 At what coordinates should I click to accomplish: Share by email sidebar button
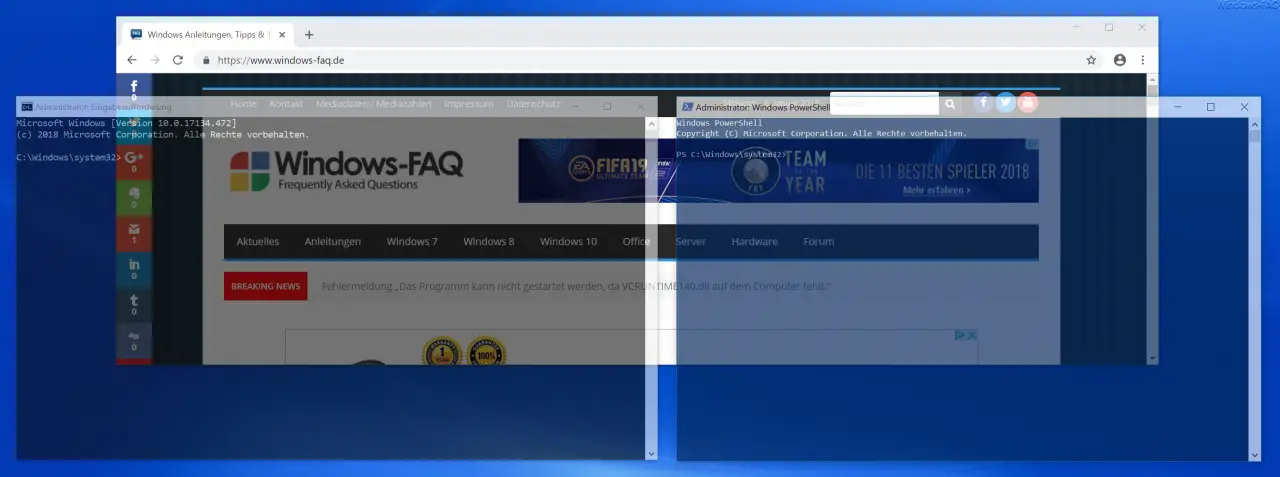pos(134,233)
